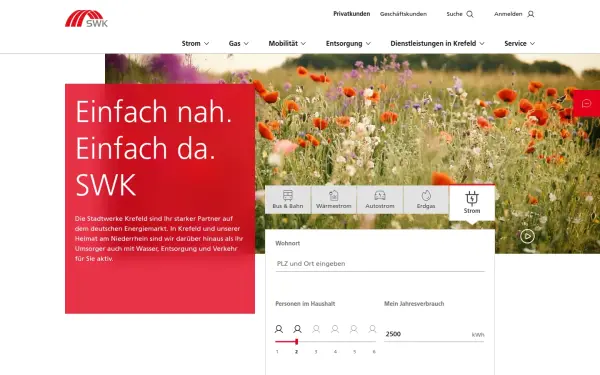Image resolution: width=600 pixels, height=375 pixels.
Task: Click slider number label 6
Action: tap(374, 352)
